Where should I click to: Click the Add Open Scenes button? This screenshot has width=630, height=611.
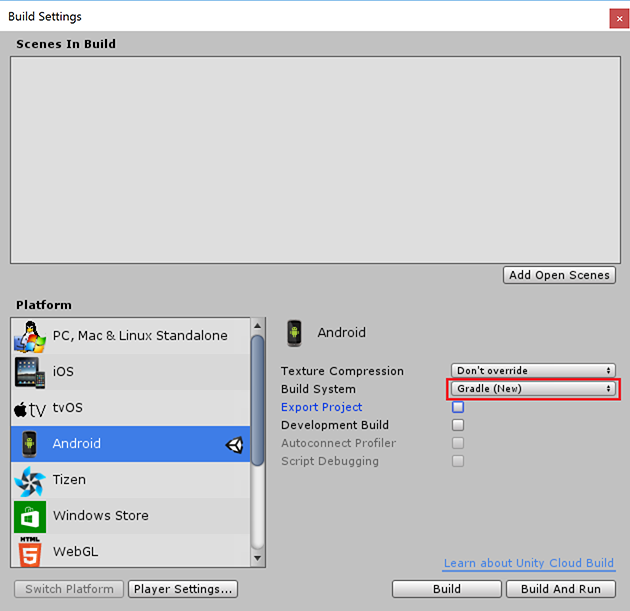(x=559, y=275)
